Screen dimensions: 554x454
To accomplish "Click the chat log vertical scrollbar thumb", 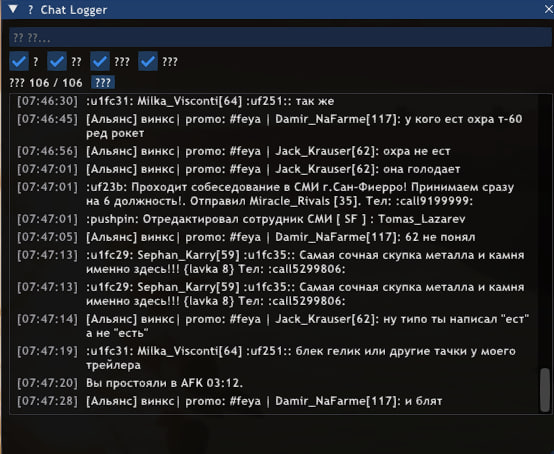I will coord(545,390).
